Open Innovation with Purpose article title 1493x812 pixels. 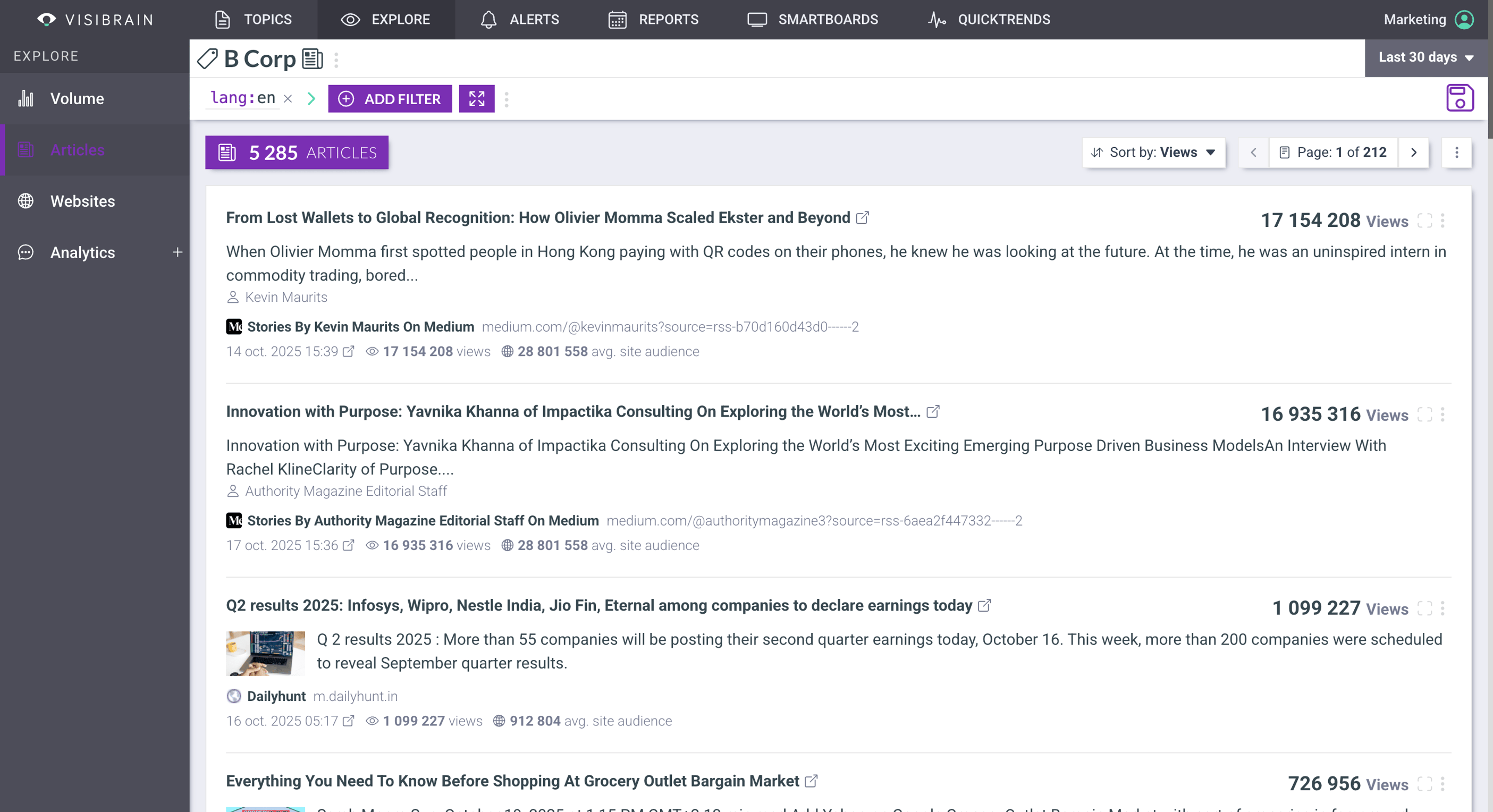pos(572,411)
